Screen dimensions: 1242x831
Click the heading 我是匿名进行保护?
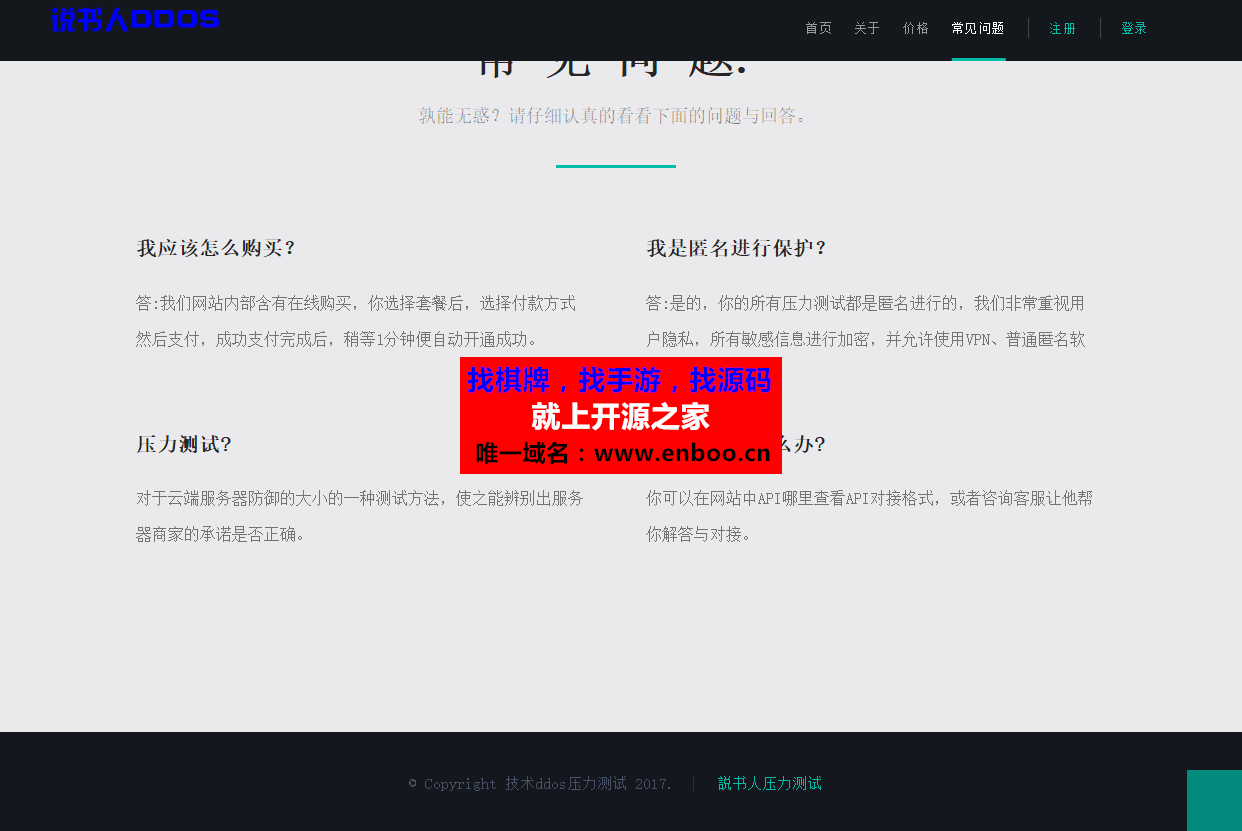736,248
